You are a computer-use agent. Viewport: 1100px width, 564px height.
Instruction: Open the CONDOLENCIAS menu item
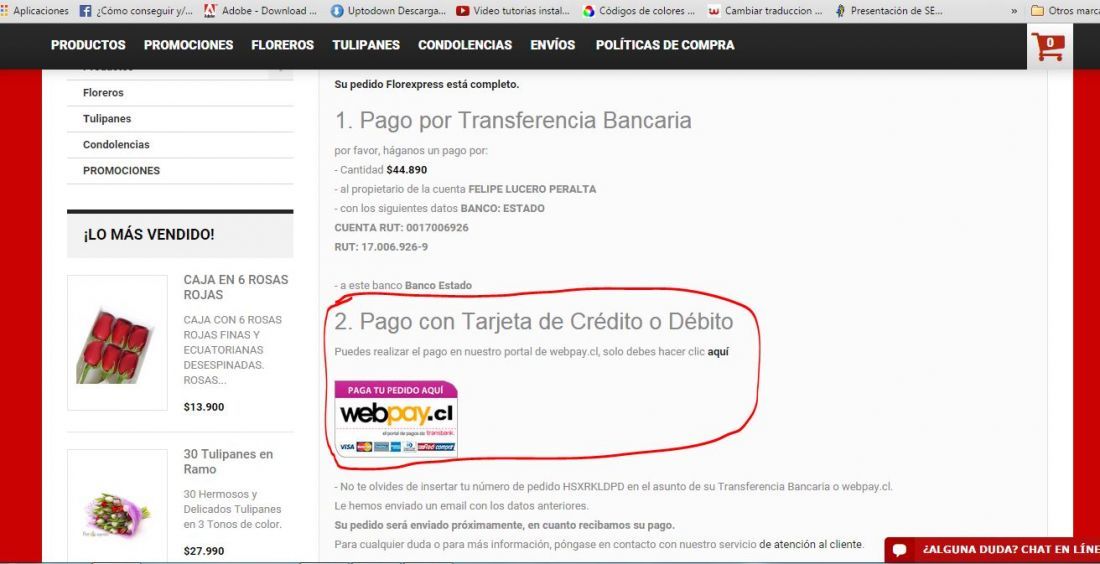tap(465, 45)
